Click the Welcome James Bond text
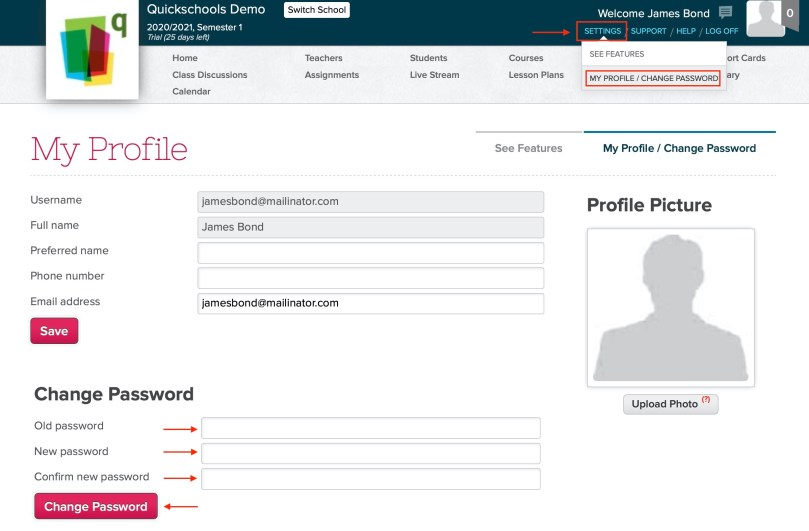The width and height of the screenshot is (809, 531). pyautogui.click(x=653, y=13)
